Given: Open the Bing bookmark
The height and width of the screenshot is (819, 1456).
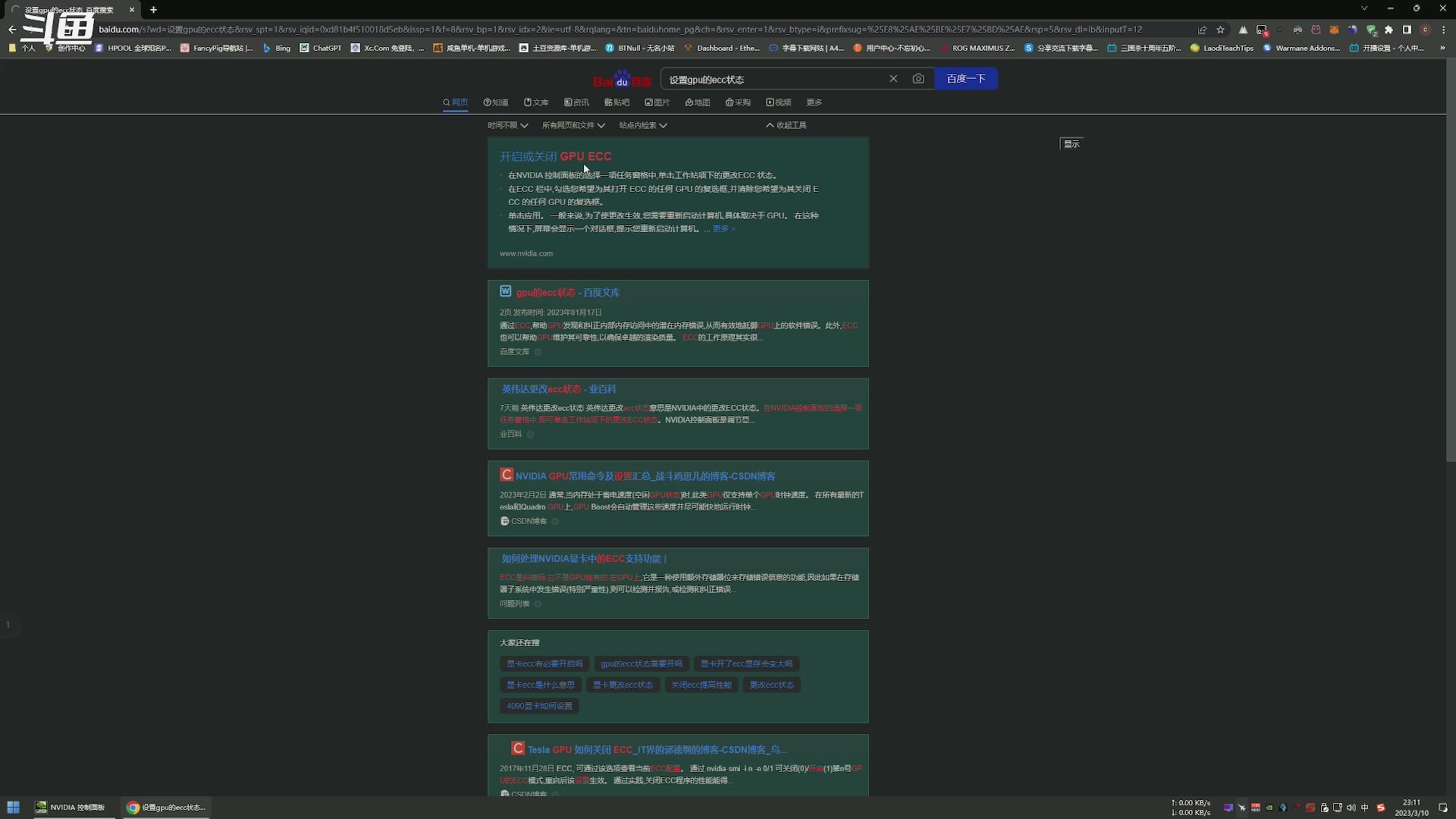Looking at the screenshot, I should pyautogui.click(x=277, y=48).
